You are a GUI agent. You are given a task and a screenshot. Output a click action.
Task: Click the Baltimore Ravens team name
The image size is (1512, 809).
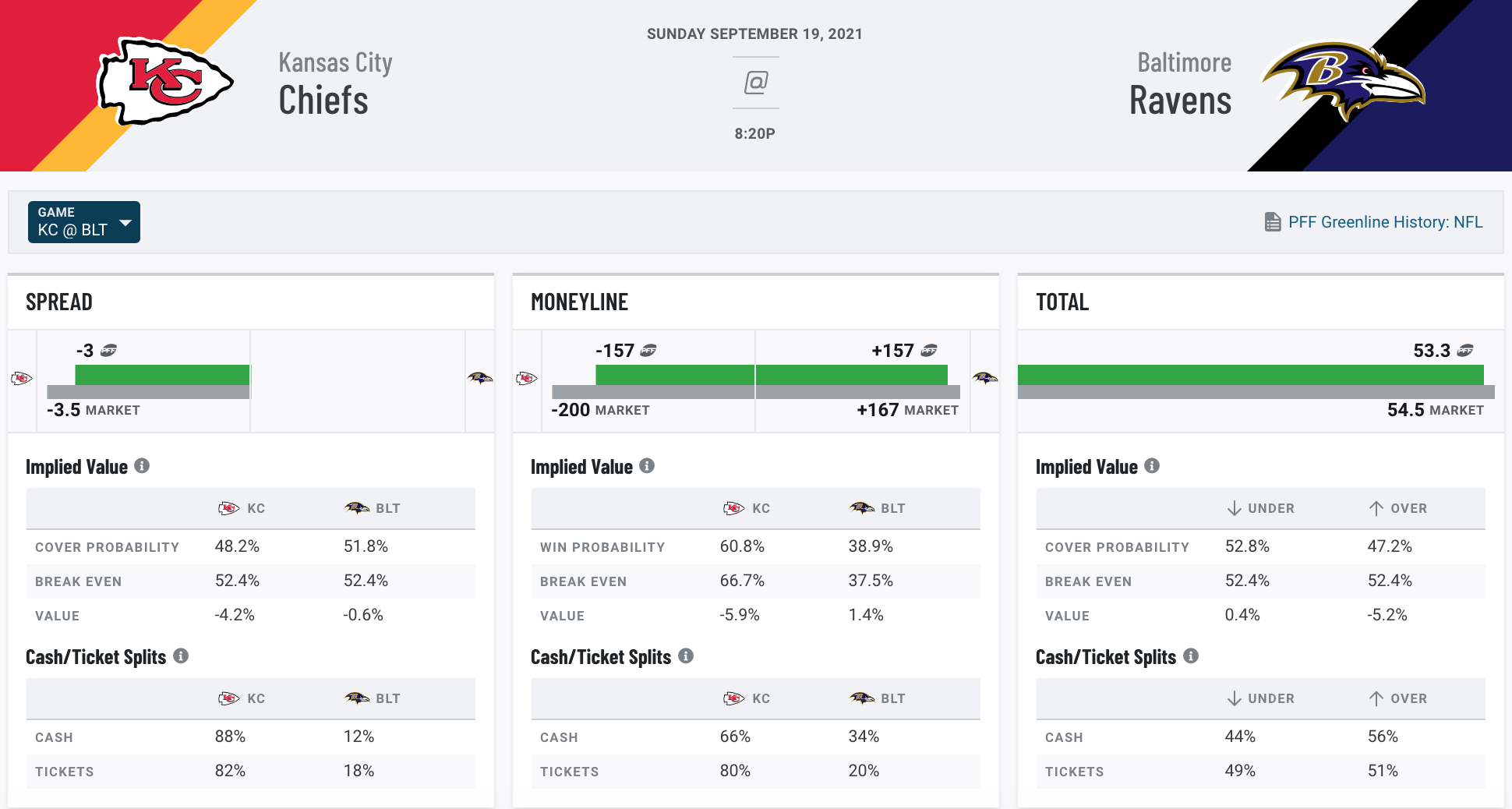pos(1181,84)
